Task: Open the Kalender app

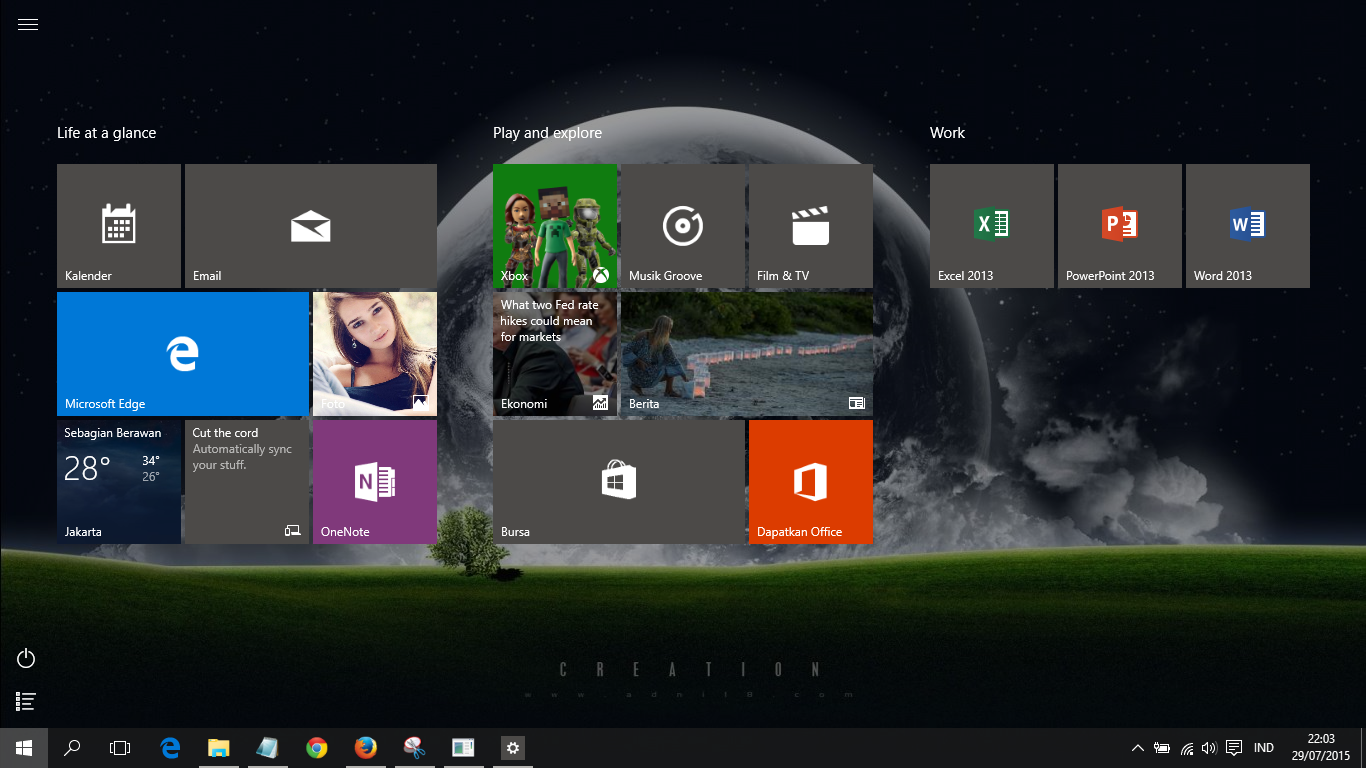Action: tap(118, 225)
